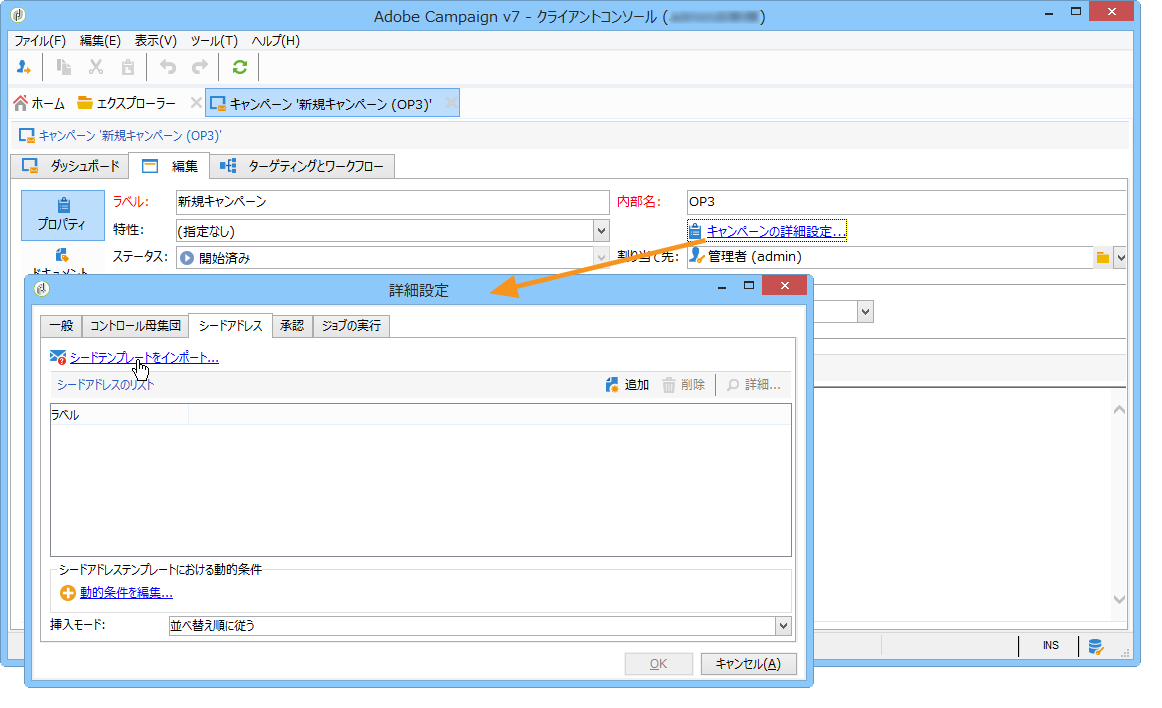
Task: Click the INS indicator in status bar
Action: [1050, 646]
